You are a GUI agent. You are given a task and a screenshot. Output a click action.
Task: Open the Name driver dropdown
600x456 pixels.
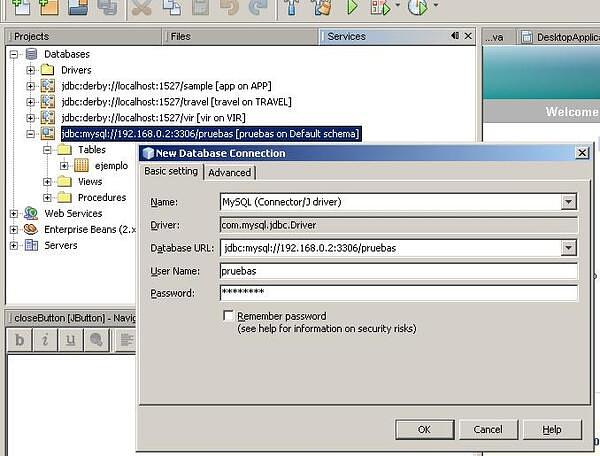pos(569,202)
